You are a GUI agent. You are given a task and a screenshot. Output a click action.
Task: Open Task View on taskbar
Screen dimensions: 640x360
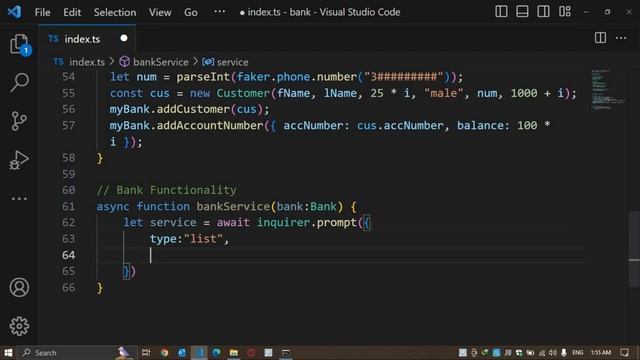(x=146, y=353)
